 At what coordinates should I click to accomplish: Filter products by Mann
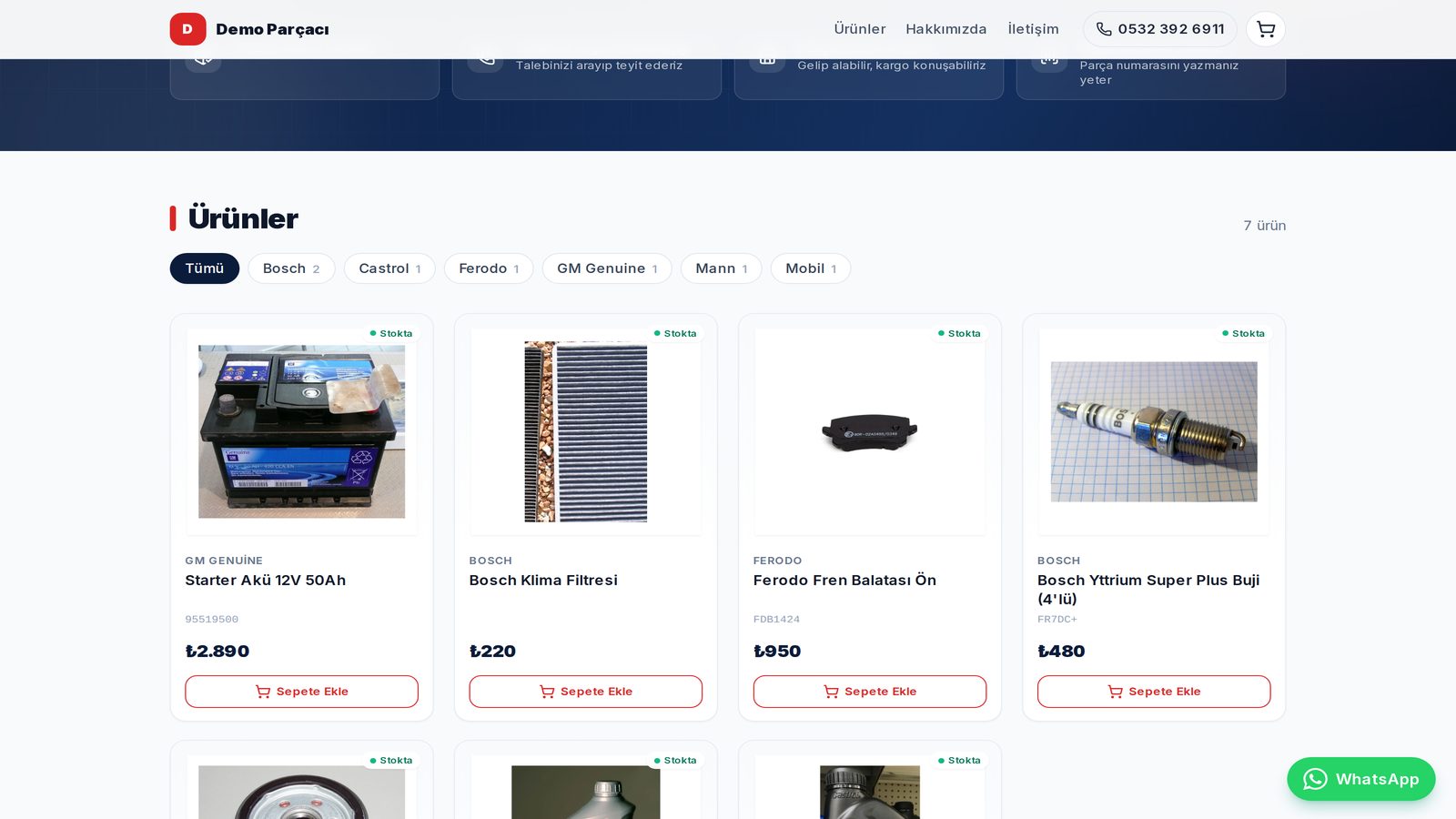click(x=721, y=268)
